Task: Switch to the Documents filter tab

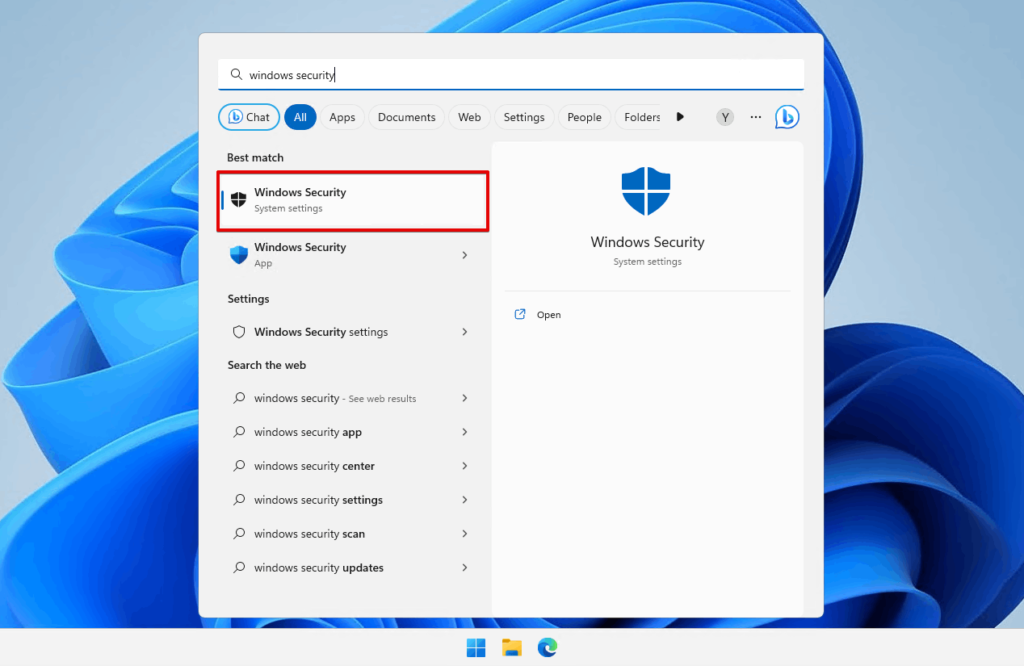Action: [x=406, y=117]
